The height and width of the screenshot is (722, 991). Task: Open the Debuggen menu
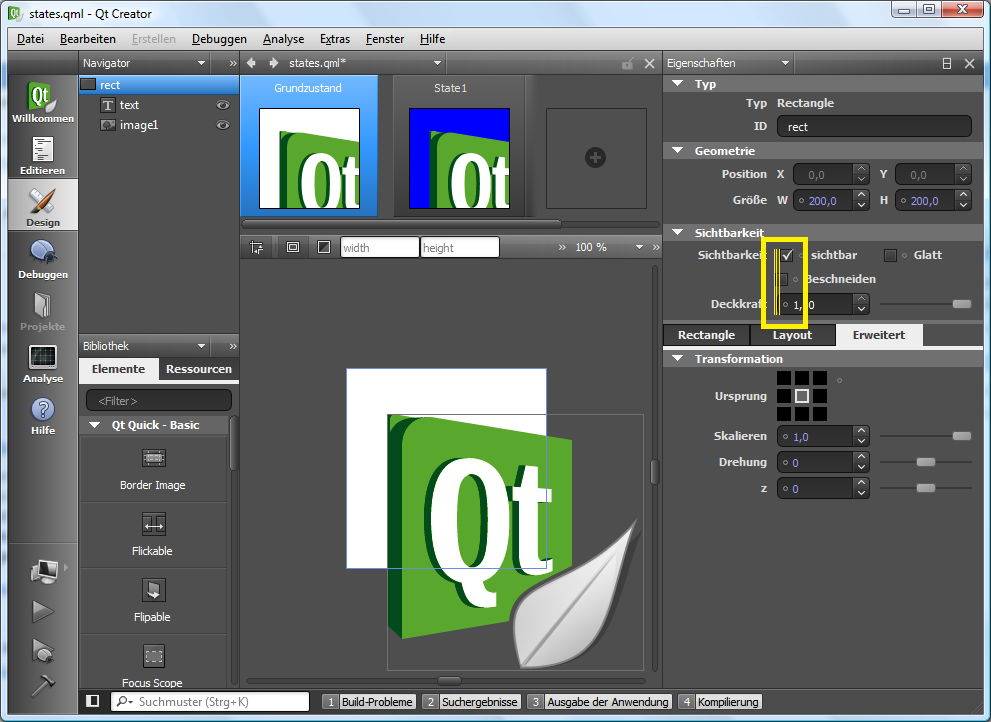coord(219,39)
